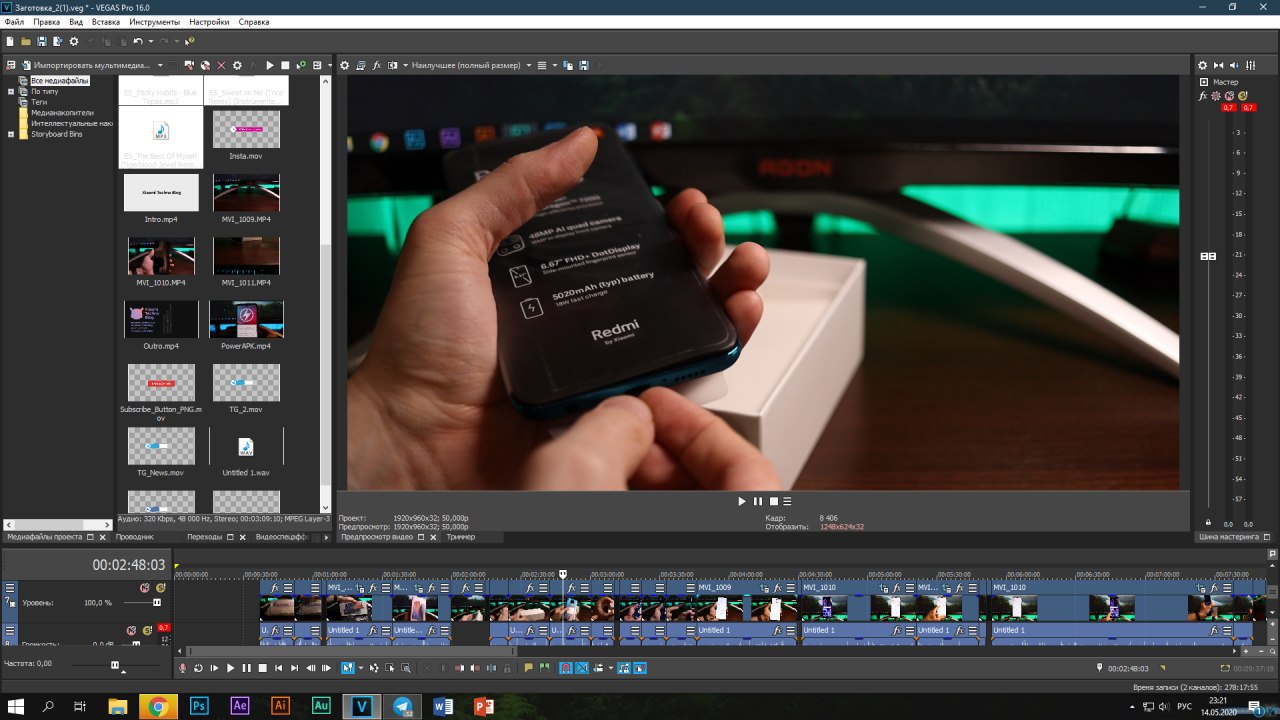The width and height of the screenshot is (1280, 720).
Task: Solo the Master bus
Action: click(1243, 96)
